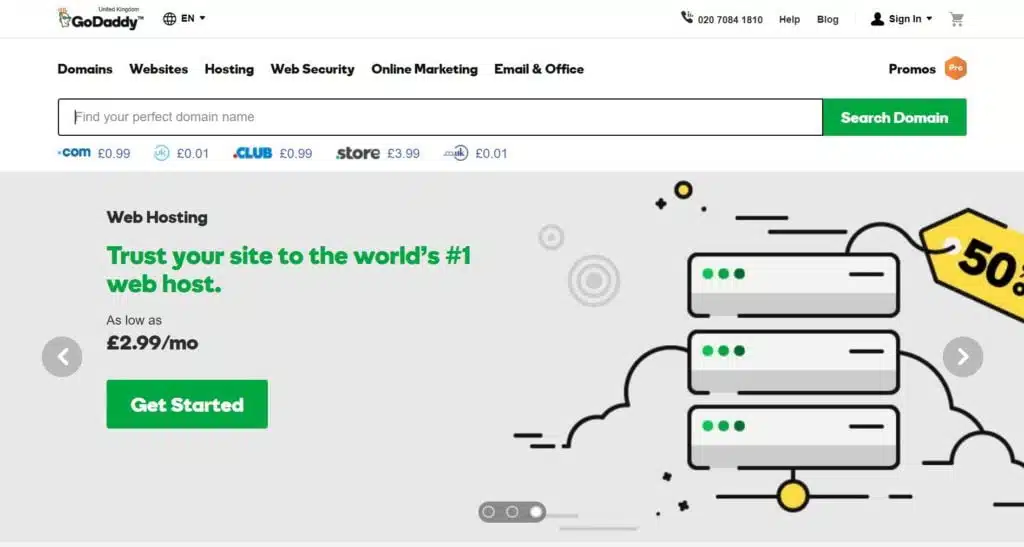Viewport: 1024px width, 547px height.
Task: Click the Search Domain button
Action: (x=895, y=117)
